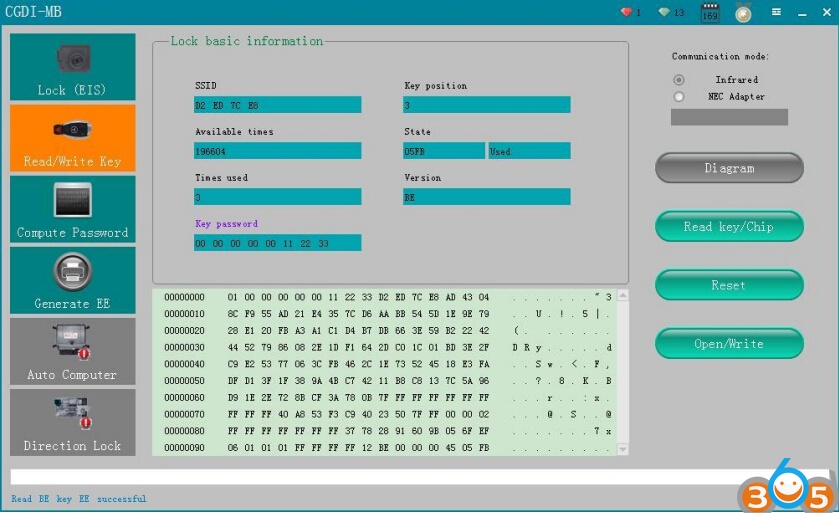Image resolution: width=839 pixels, height=513 pixels.
Task: Open the Lock (EIS) module
Action: point(72,67)
